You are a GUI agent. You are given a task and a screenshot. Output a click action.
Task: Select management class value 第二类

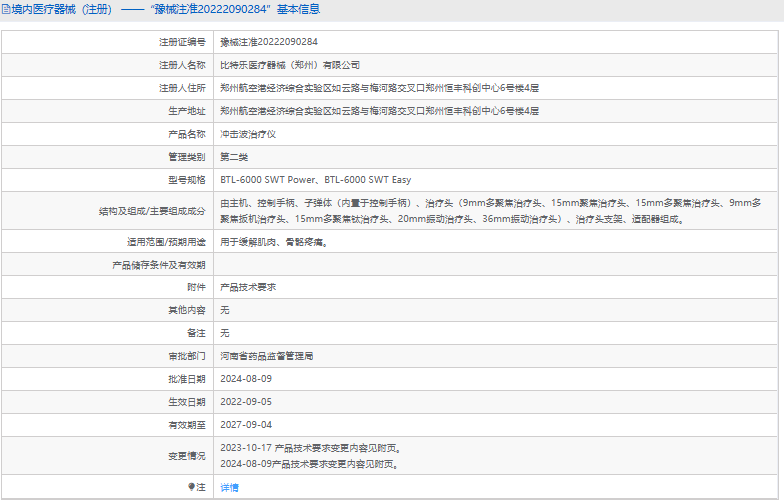234,157
